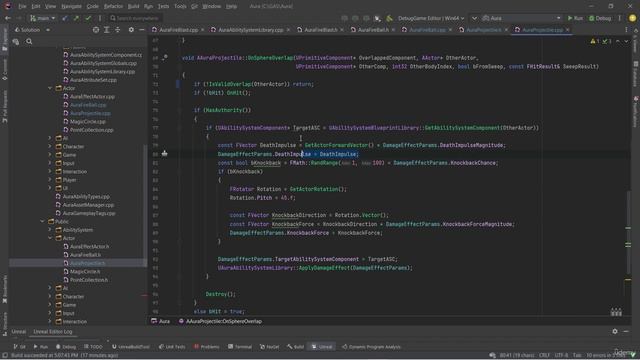The width and height of the screenshot is (640, 360).
Task: Click the locate/select opened file icon in Solution panel
Action: pyautogui.click(x=96, y=30)
